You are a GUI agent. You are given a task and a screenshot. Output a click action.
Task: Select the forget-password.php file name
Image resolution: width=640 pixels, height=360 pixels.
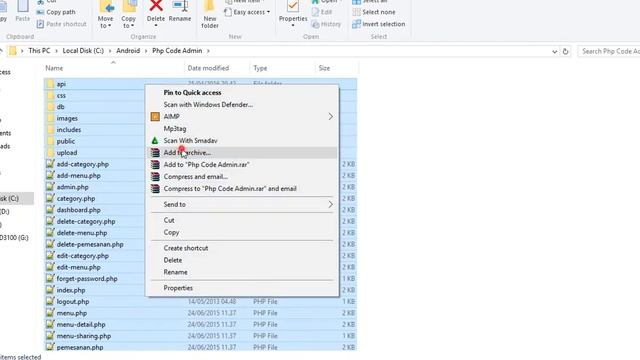87,279
